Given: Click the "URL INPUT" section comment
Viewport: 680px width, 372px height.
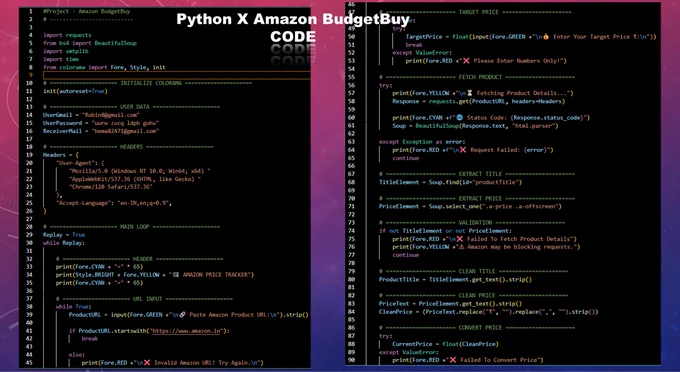Looking at the screenshot, I should click(x=144, y=299).
